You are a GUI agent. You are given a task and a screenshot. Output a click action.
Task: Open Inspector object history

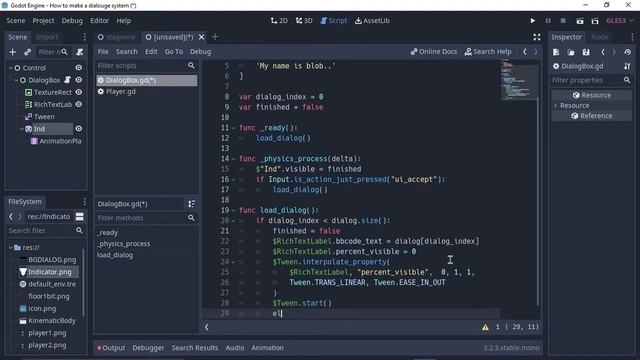click(627, 52)
